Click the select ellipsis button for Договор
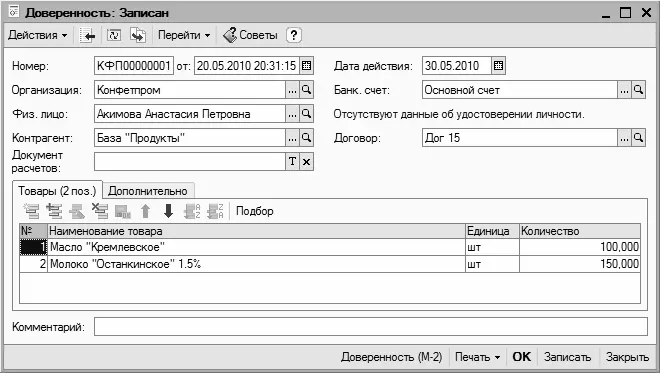This screenshot has width=660, height=373. click(x=624, y=138)
